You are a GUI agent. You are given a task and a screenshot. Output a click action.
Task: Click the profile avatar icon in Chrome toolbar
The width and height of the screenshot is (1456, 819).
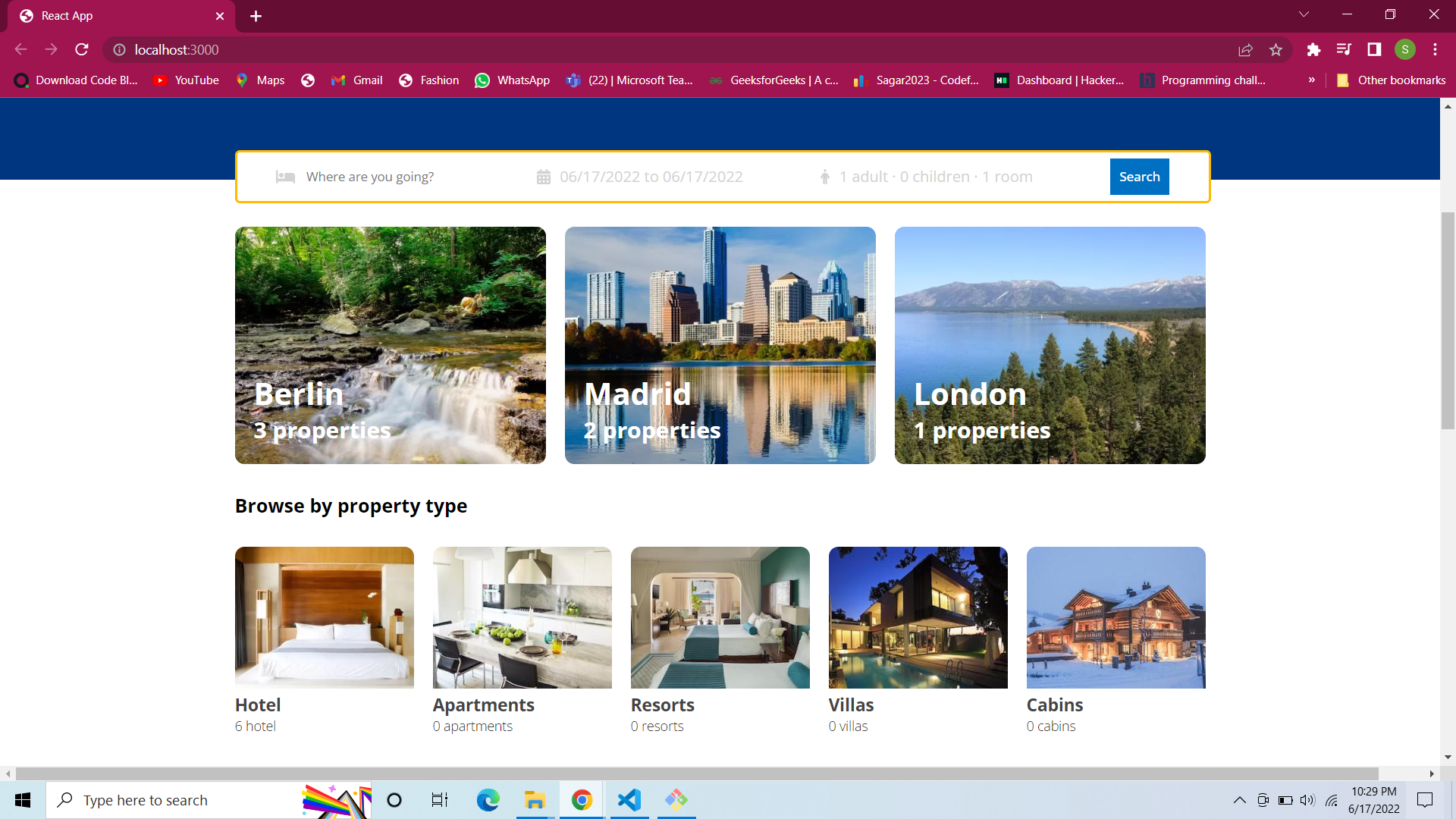tap(1406, 49)
